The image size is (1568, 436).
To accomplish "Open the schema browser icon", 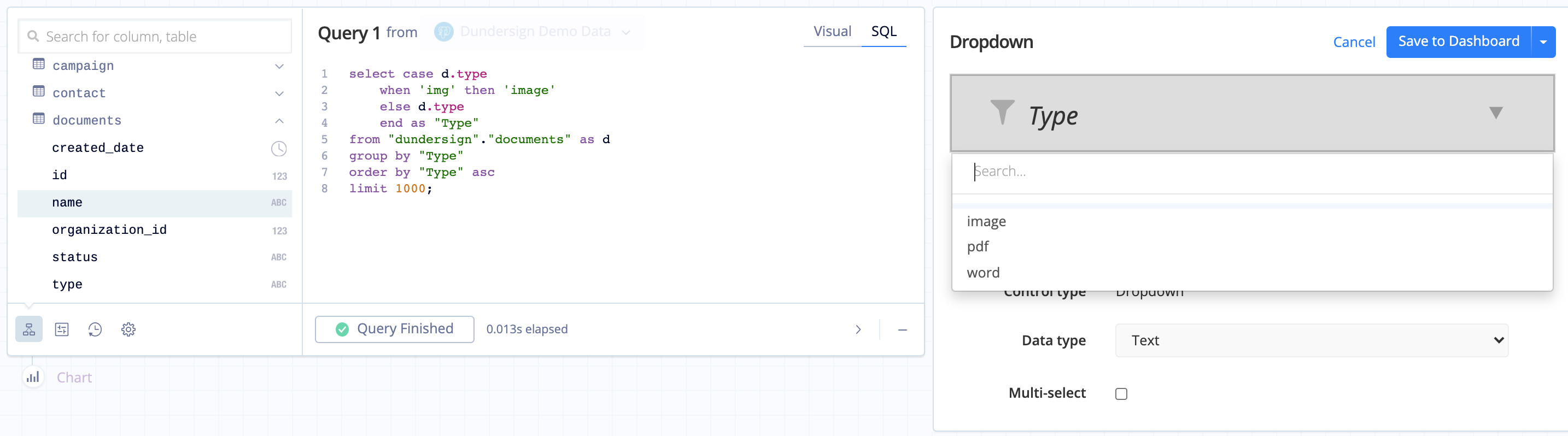I will [x=28, y=329].
